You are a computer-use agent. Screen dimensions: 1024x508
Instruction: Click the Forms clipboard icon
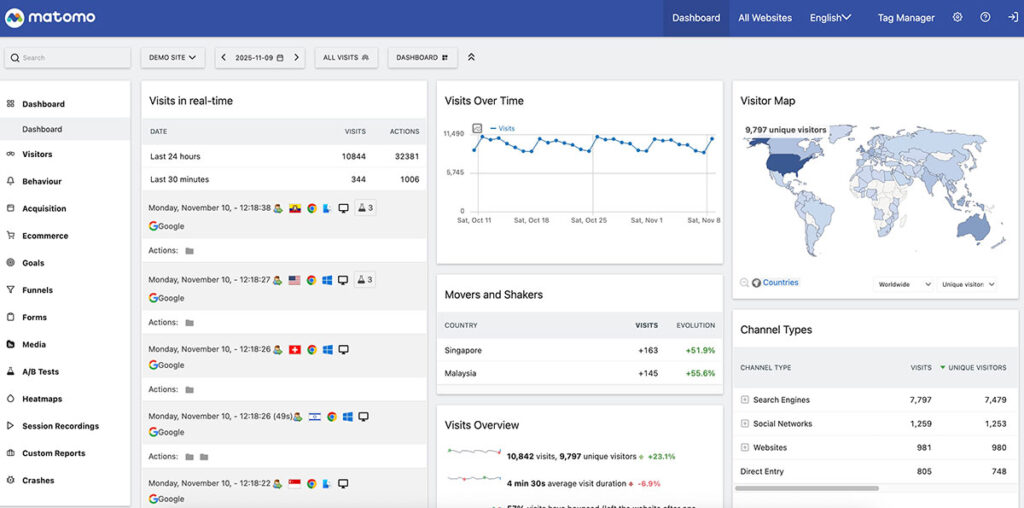click(10, 317)
